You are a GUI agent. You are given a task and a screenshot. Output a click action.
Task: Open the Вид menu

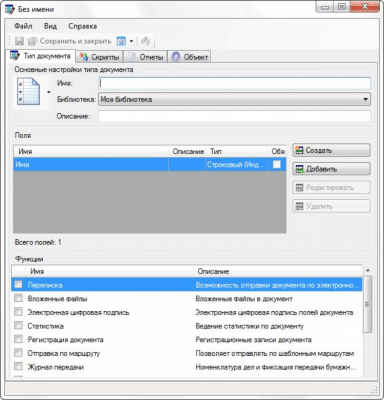tap(50, 26)
